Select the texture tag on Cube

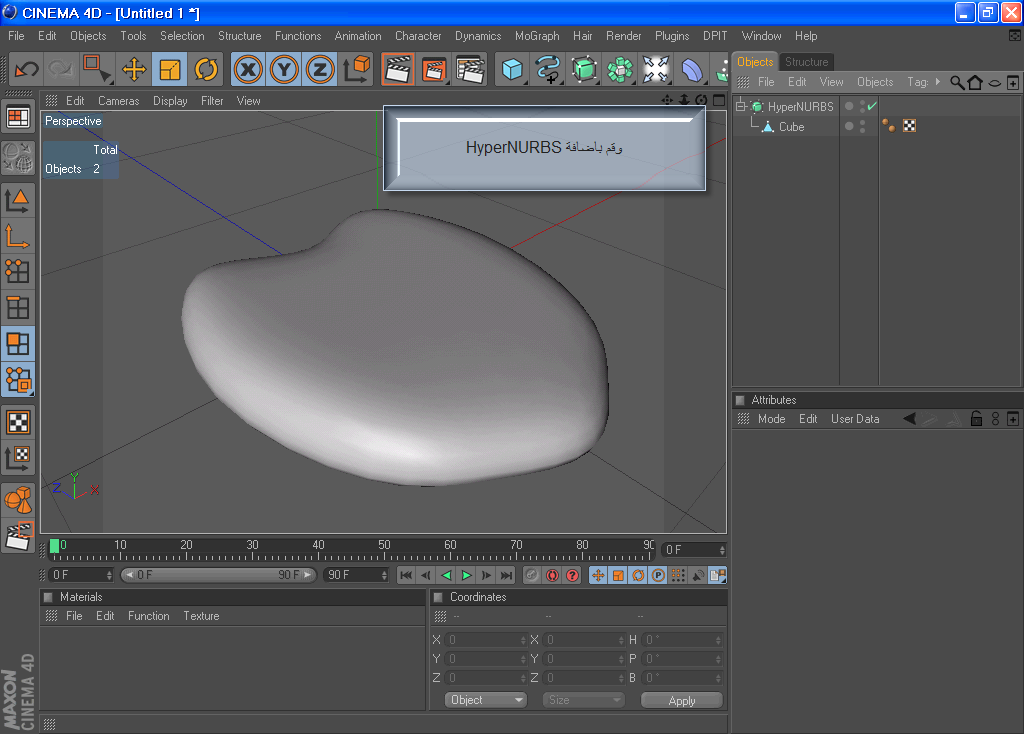909,126
